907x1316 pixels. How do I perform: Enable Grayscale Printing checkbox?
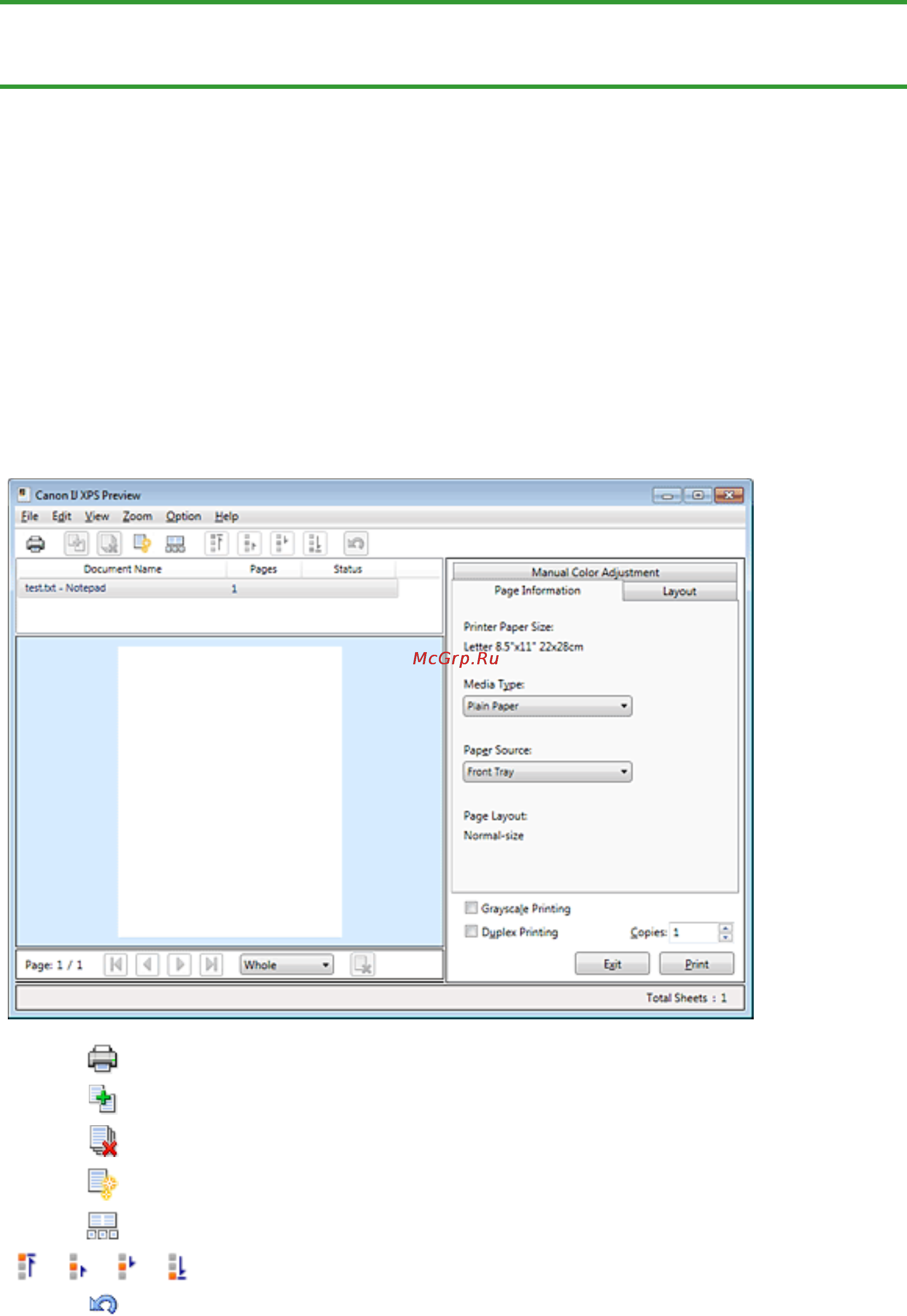point(471,908)
